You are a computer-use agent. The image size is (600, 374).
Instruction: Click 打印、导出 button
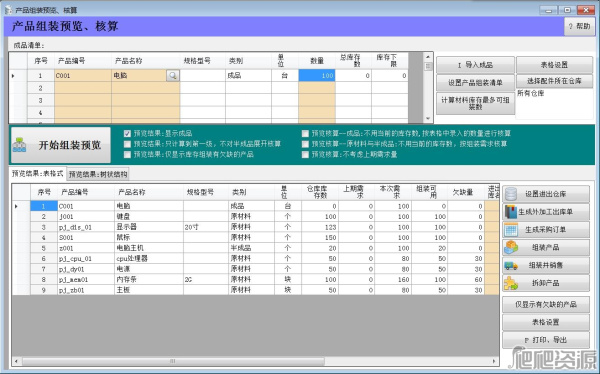[x=546, y=340]
